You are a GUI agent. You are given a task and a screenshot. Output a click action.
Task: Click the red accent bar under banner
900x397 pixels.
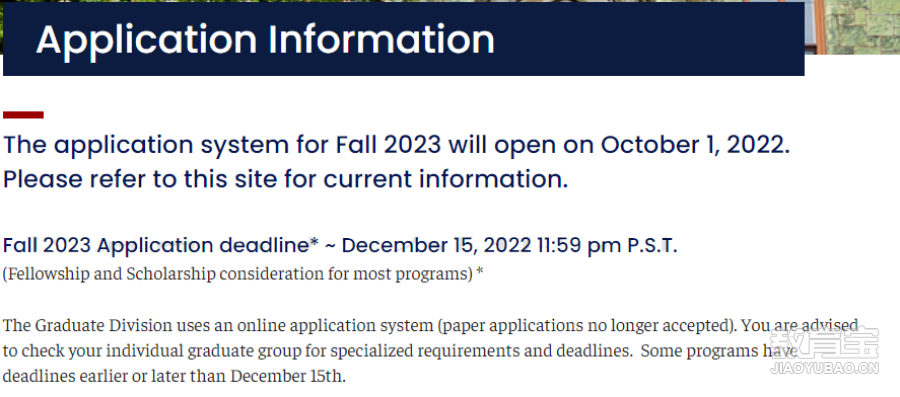(23, 115)
